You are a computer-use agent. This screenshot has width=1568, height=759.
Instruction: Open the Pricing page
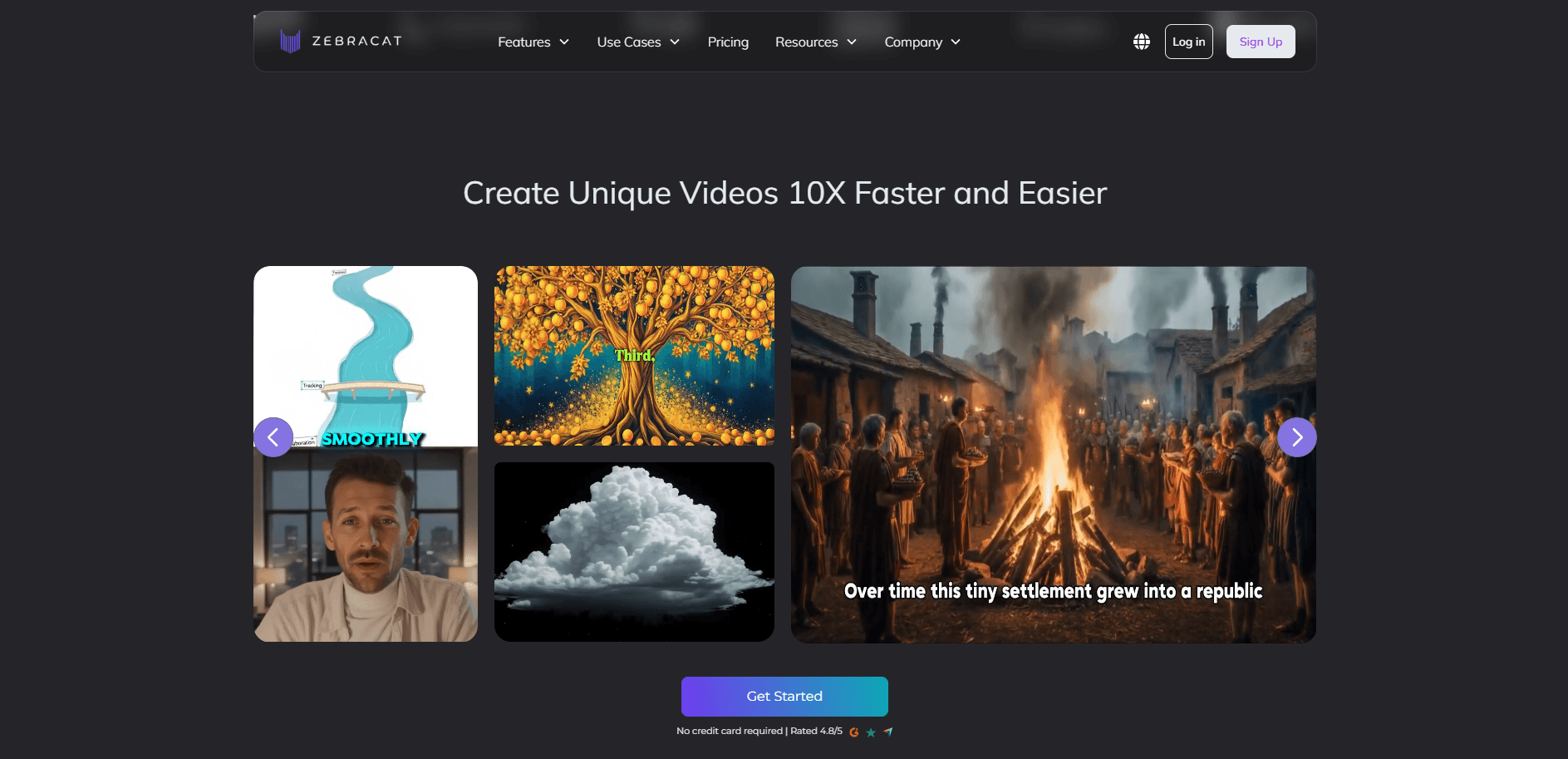(728, 42)
